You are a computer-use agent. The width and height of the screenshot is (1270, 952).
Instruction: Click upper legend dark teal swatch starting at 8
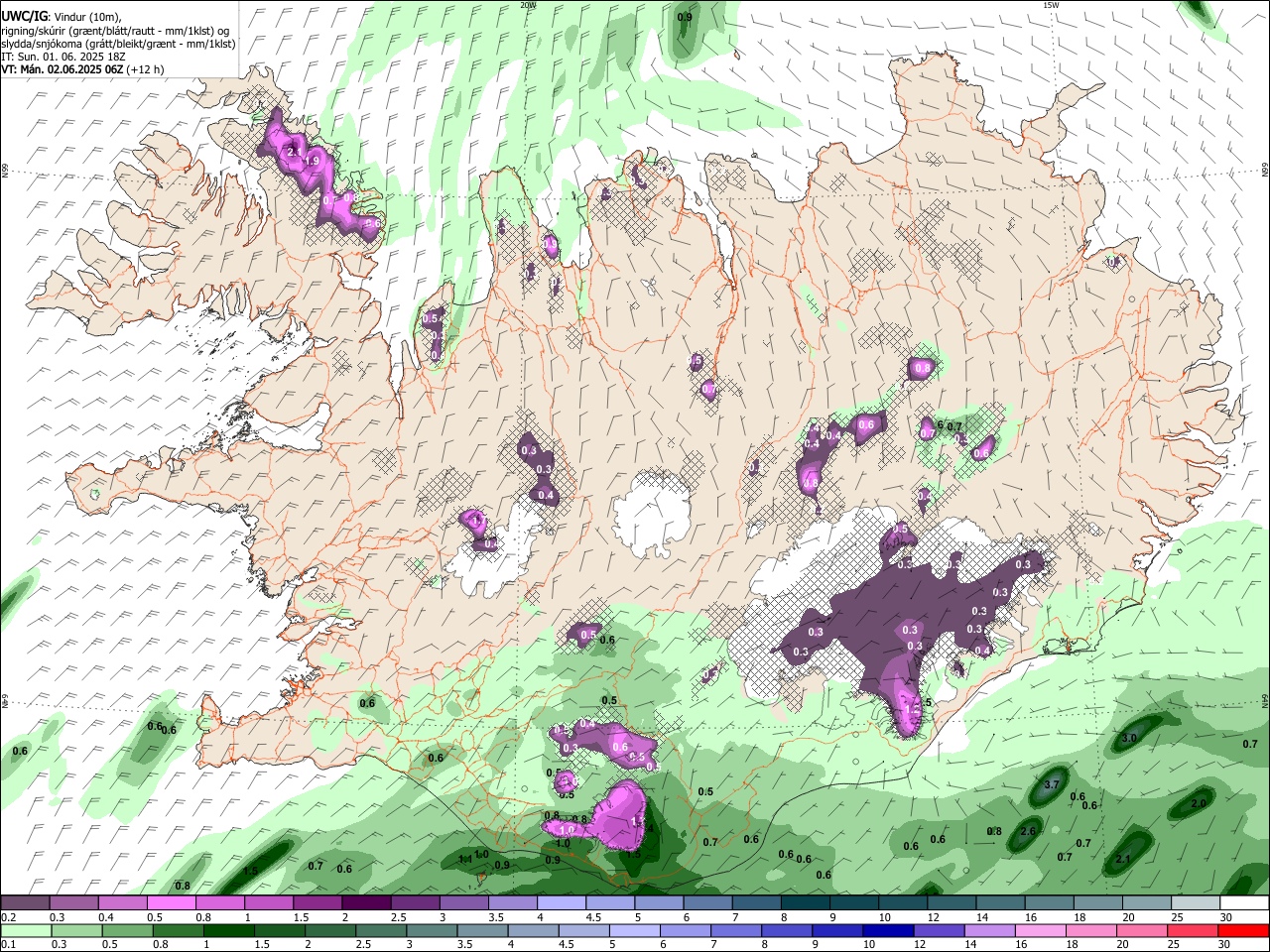click(805, 902)
